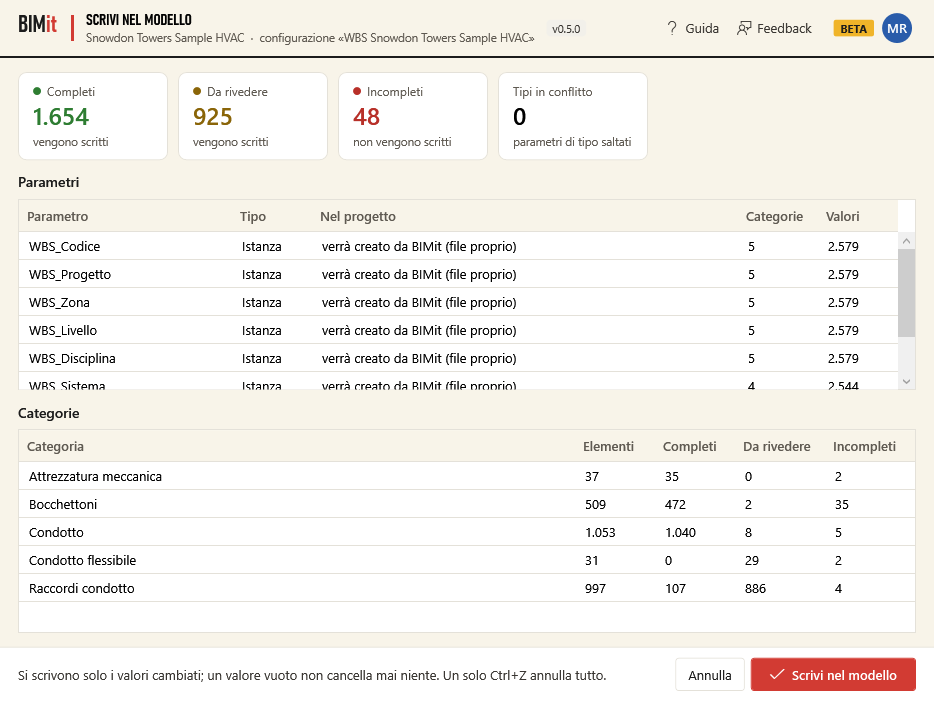Click the Annulla button
The width and height of the screenshot is (934, 701).
pyautogui.click(x=709, y=675)
